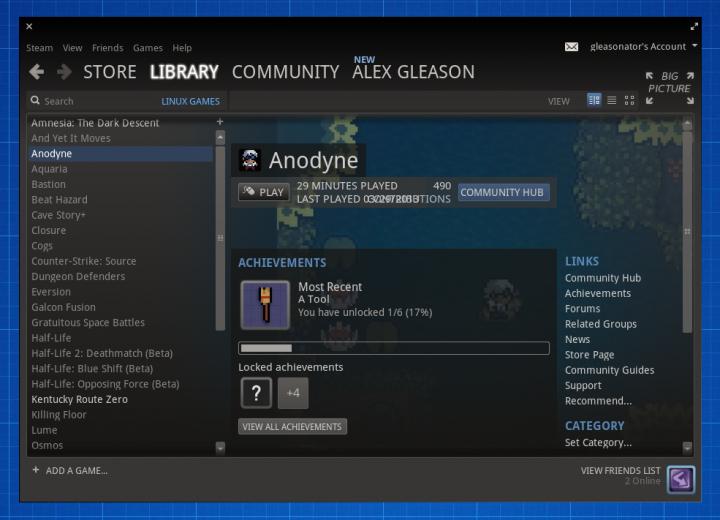The height and width of the screenshot is (520, 720).
Task: Go to the COMMUNITY tab
Action: click(x=285, y=72)
